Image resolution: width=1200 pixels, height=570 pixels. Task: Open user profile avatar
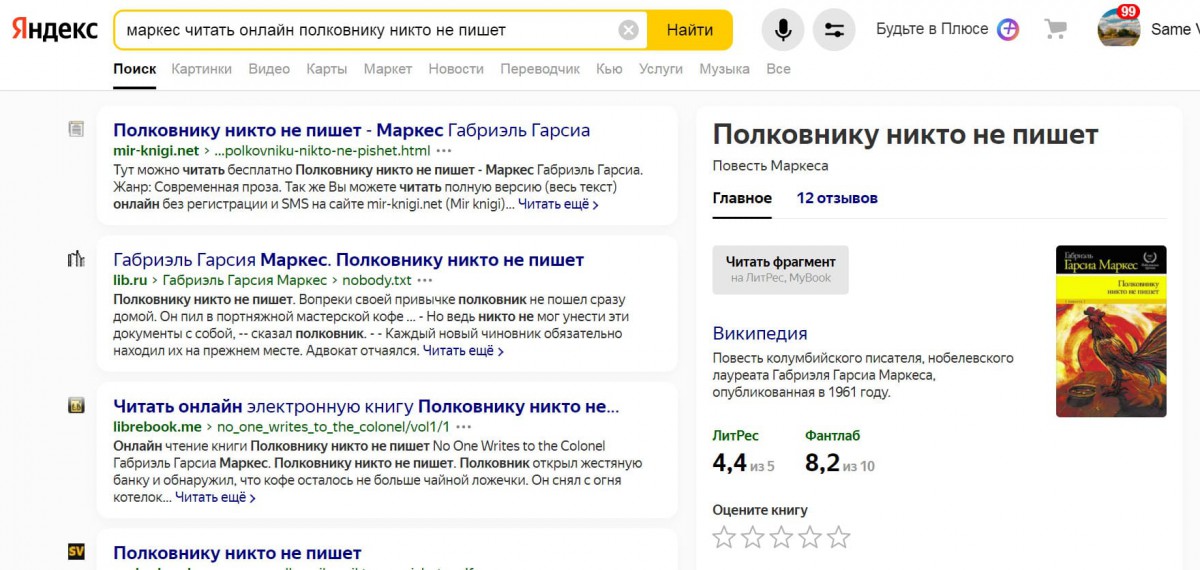tap(1119, 28)
